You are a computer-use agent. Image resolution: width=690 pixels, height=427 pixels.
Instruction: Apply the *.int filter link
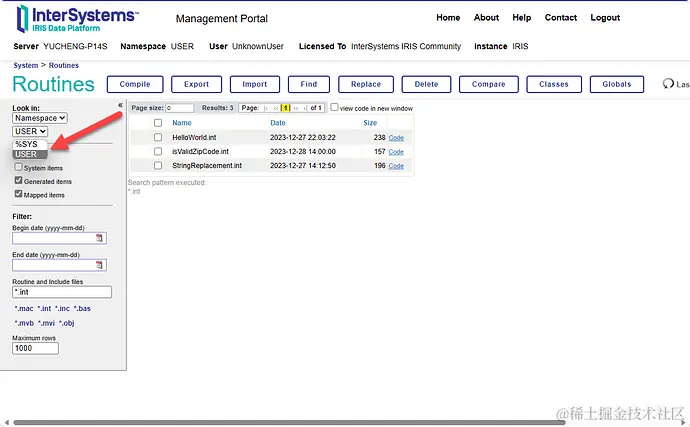[x=44, y=309]
